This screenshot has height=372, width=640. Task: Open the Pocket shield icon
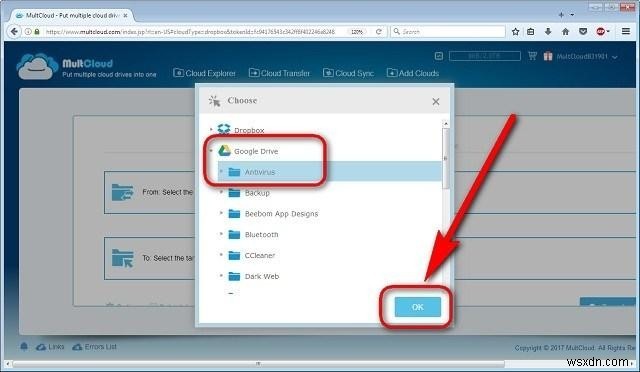pos(583,31)
